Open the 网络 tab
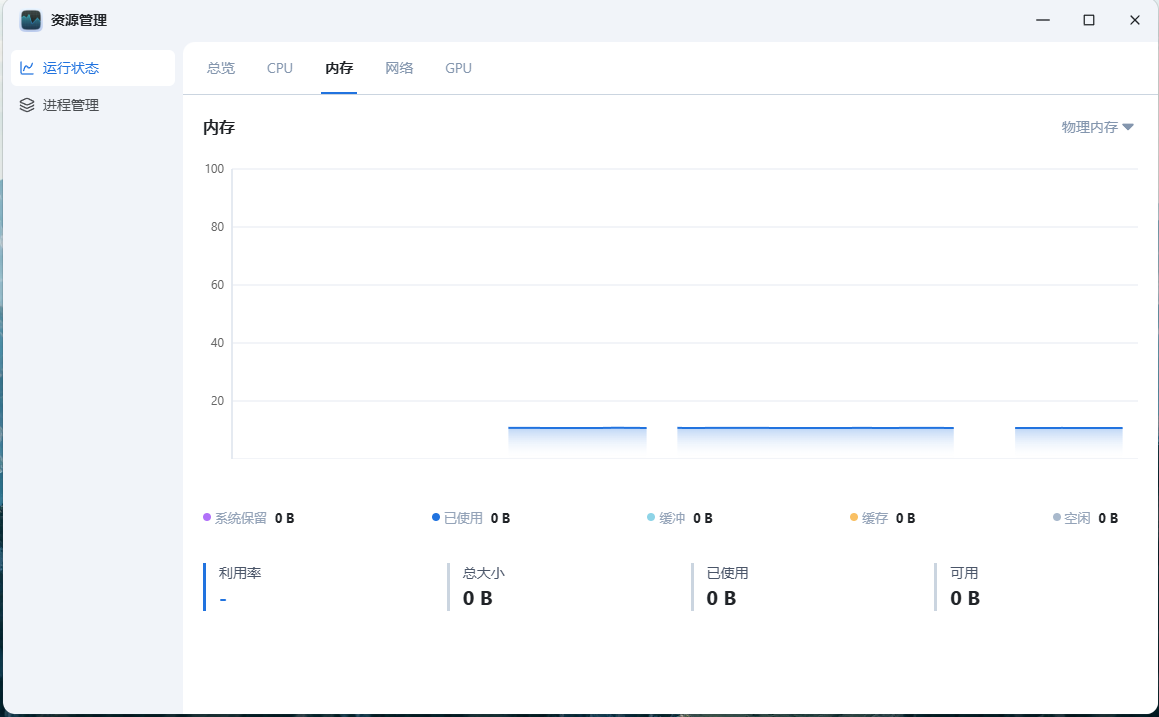The height and width of the screenshot is (717, 1159). pyautogui.click(x=399, y=68)
